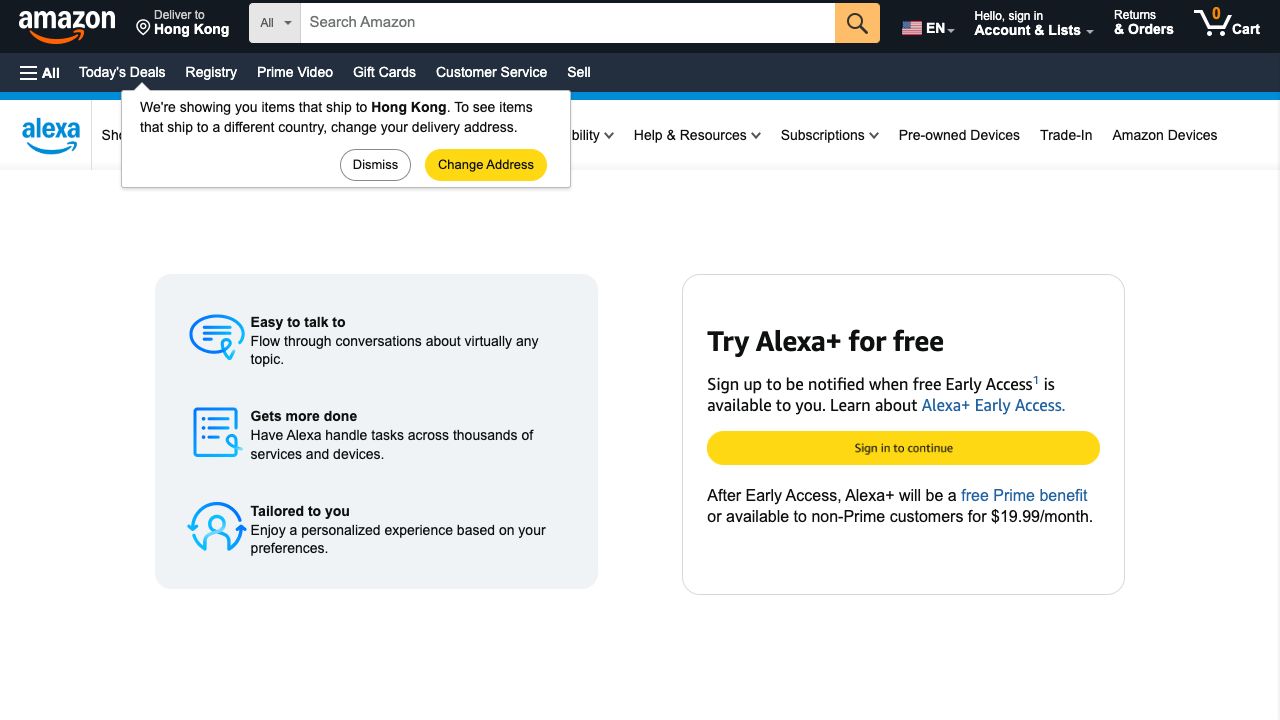Image resolution: width=1280 pixels, height=720 pixels.
Task: Click the Tailored to you profile icon
Action: pos(216,527)
